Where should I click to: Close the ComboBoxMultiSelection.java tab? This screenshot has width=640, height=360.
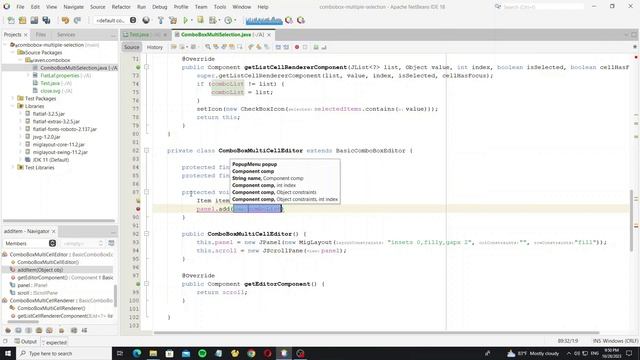tap(269, 35)
